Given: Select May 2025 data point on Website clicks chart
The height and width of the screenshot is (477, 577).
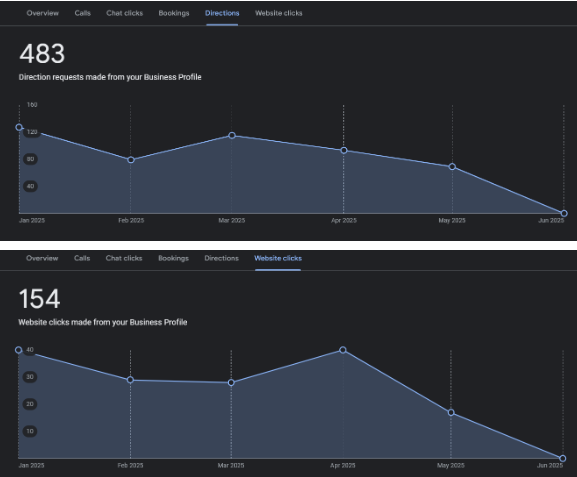Looking at the screenshot, I should coord(451,413).
